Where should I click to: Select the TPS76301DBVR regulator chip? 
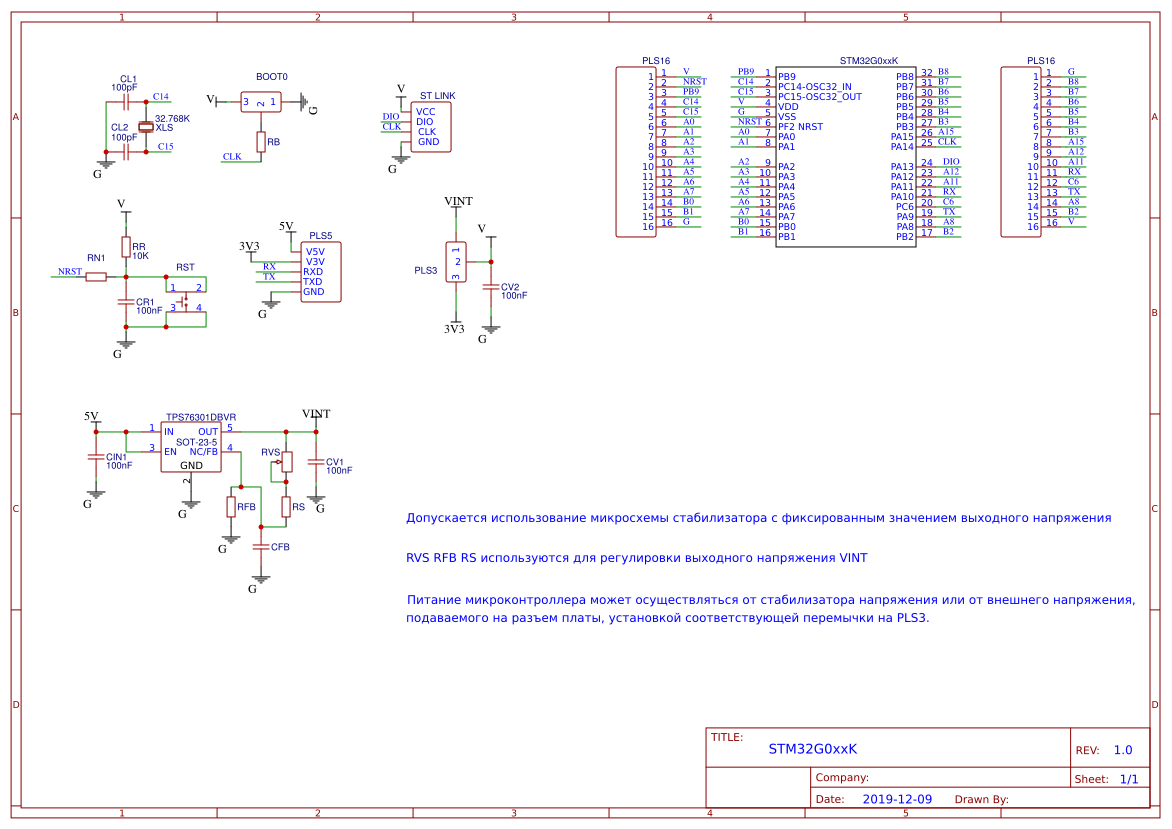[x=191, y=448]
